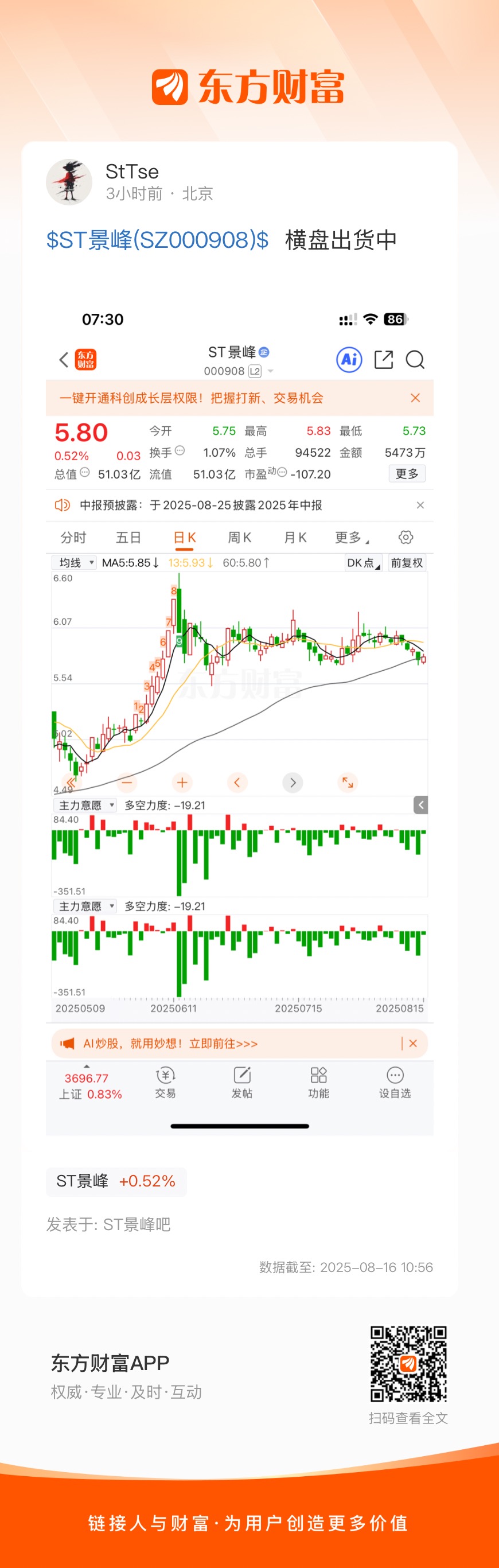Tap the L2 level badge
This screenshot has height=1568, width=499.
point(254,371)
